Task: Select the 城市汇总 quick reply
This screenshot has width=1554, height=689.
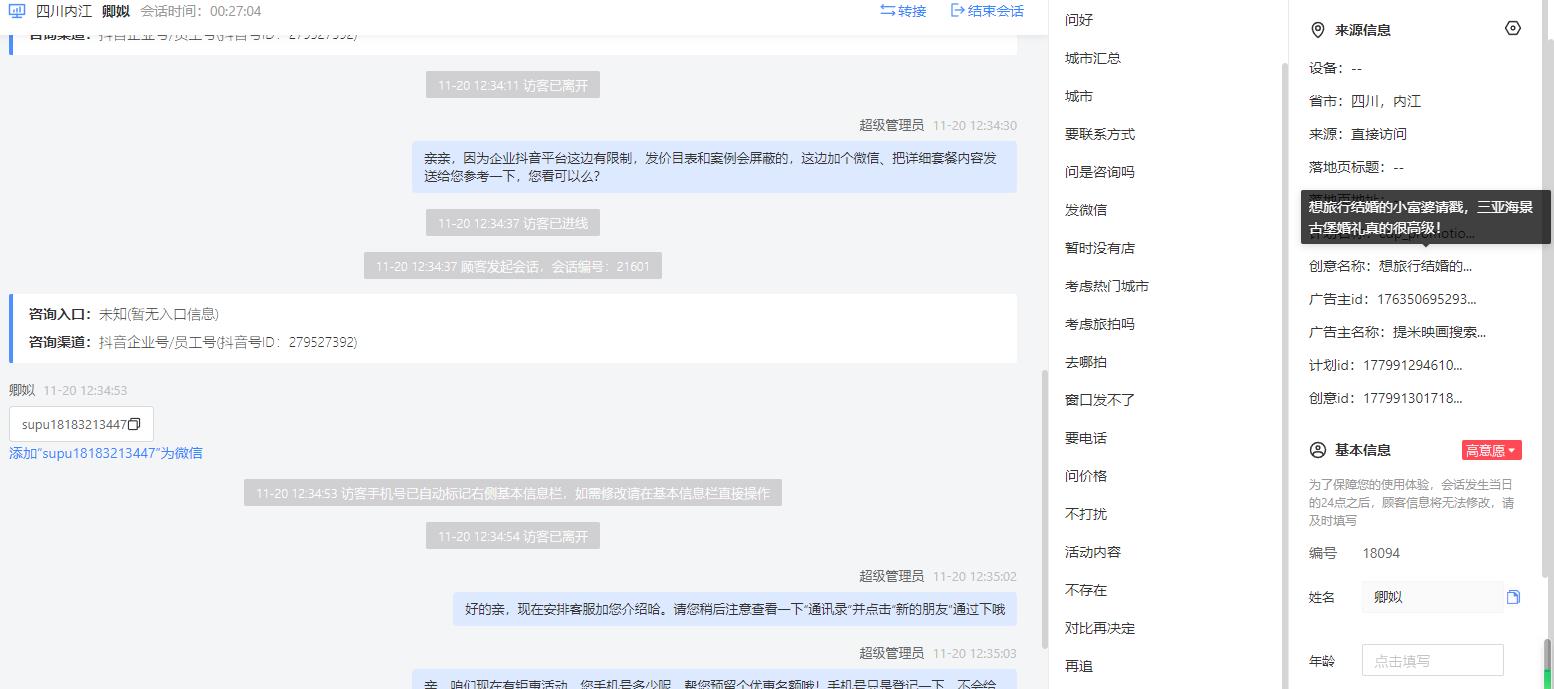Action: pyautogui.click(x=1093, y=58)
